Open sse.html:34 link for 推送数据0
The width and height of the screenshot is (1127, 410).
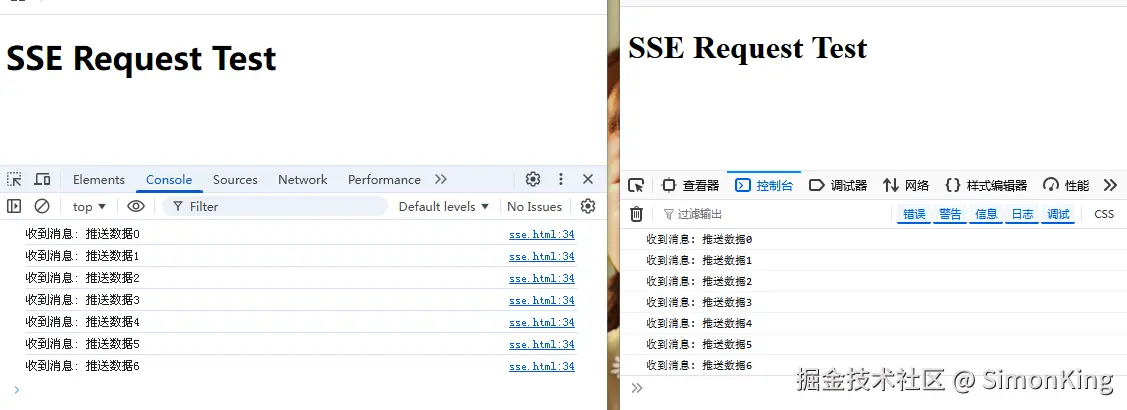(542, 234)
